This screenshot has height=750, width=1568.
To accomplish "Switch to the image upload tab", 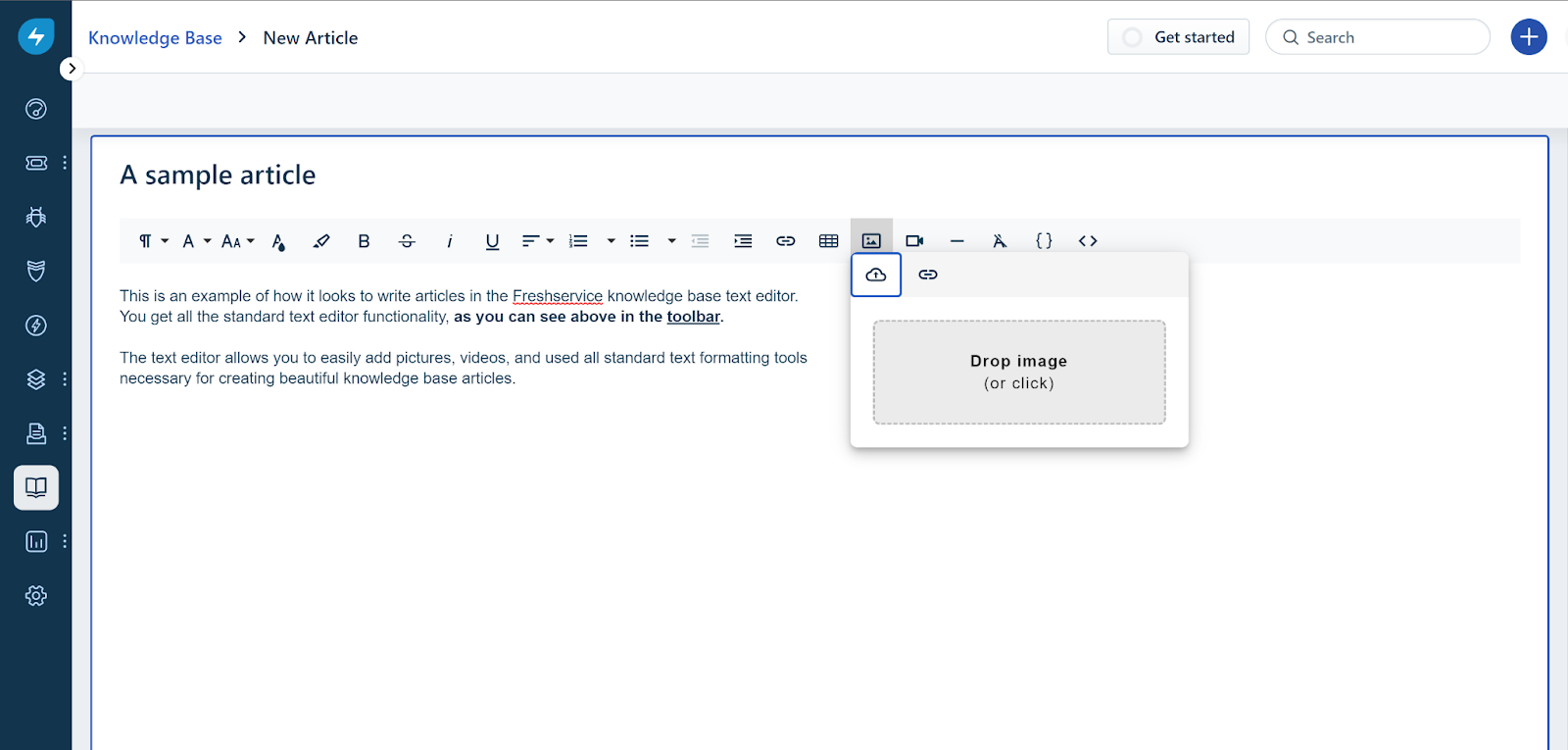I will (x=876, y=275).
